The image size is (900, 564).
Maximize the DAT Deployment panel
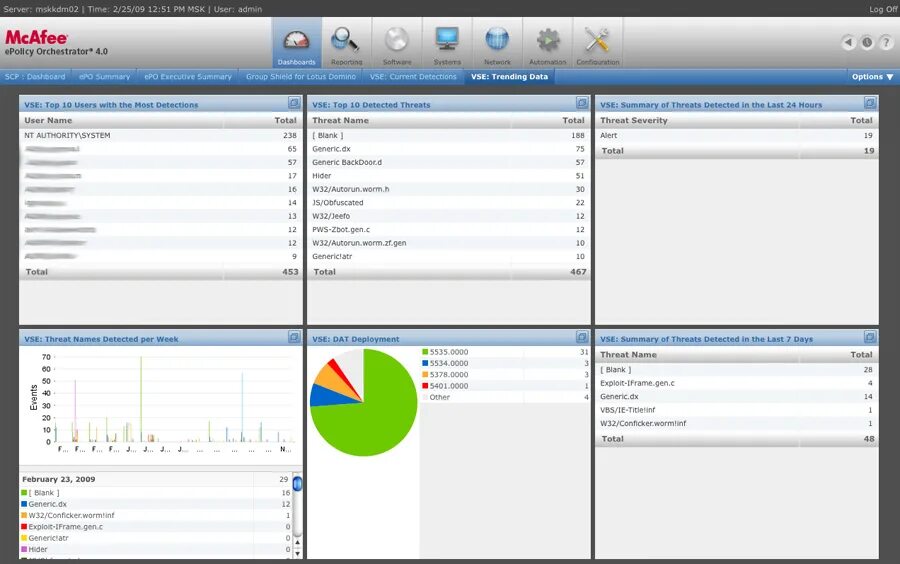point(582,337)
